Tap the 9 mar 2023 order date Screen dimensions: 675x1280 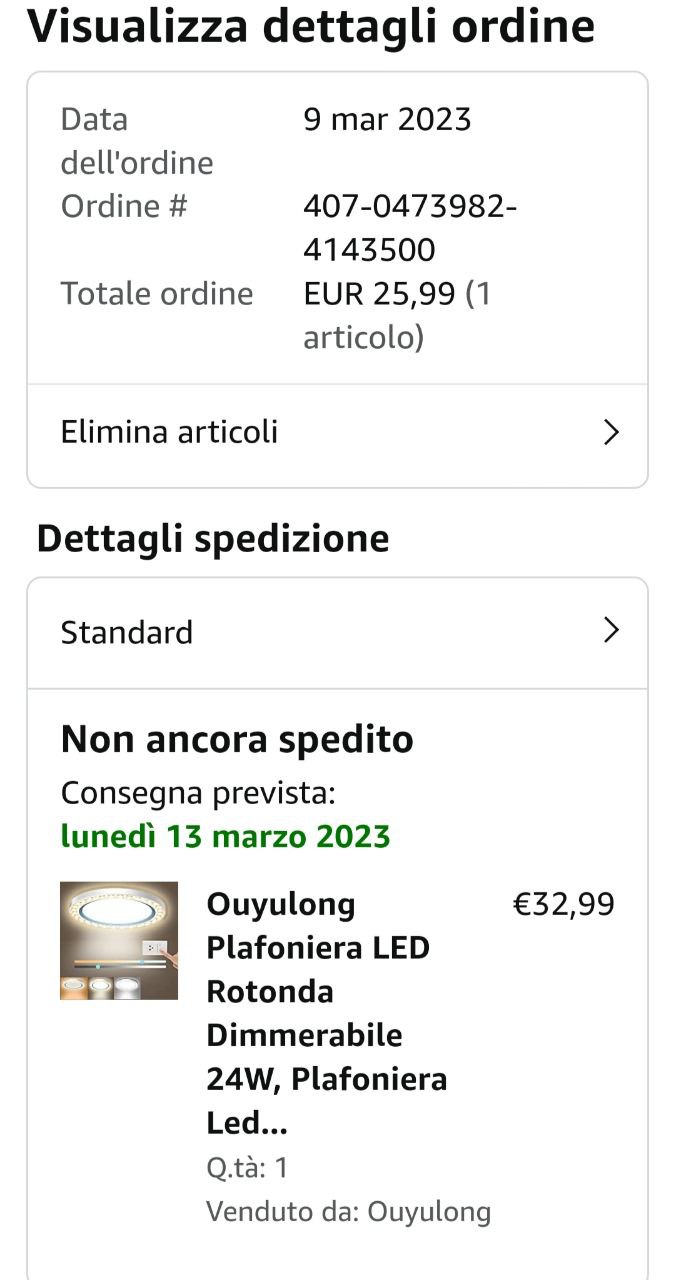point(387,119)
